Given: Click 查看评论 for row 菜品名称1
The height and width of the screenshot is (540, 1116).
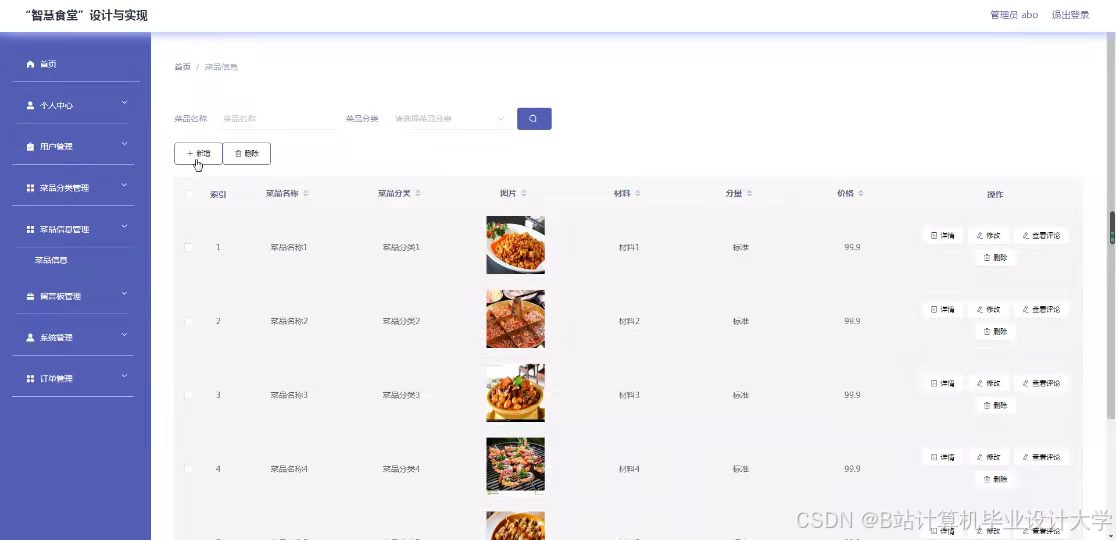Looking at the screenshot, I should point(1041,235).
